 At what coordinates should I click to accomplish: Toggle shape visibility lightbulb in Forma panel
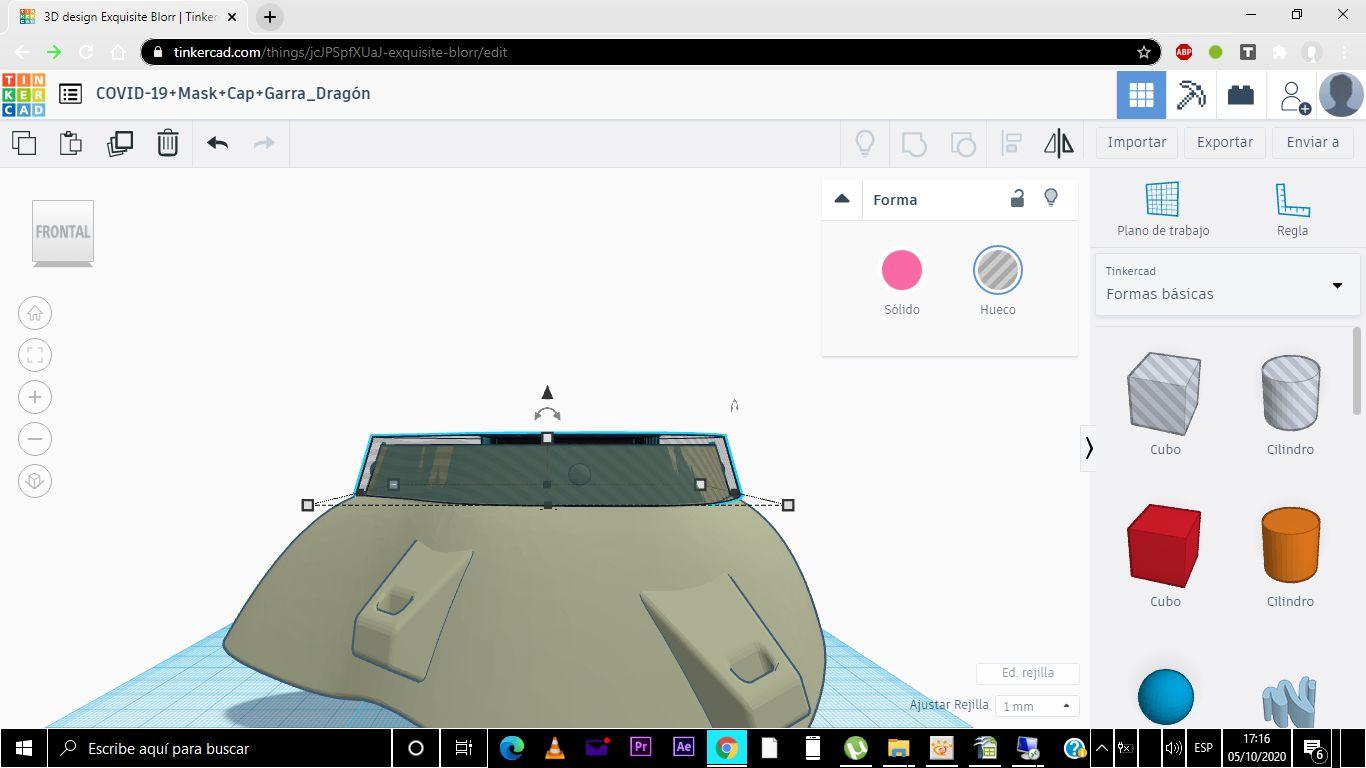pos(1051,198)
